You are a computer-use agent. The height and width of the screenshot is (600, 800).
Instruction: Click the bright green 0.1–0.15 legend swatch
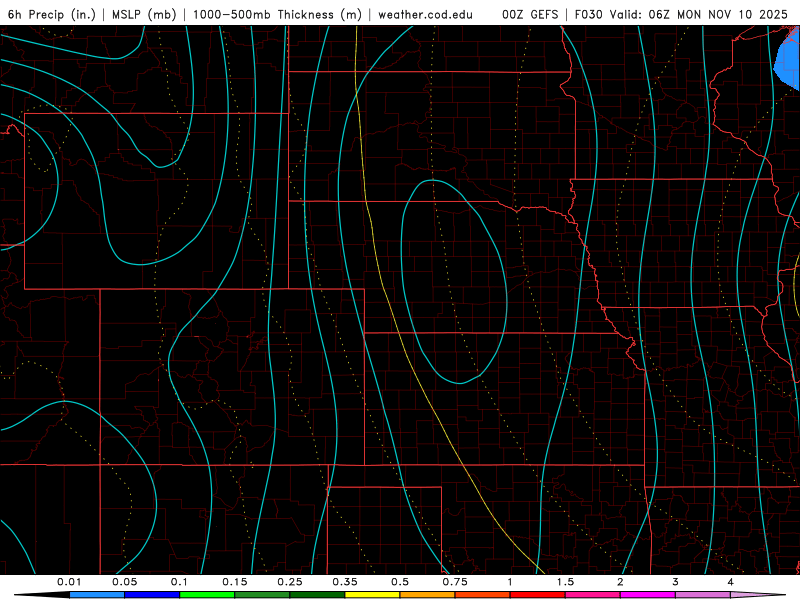207,595
